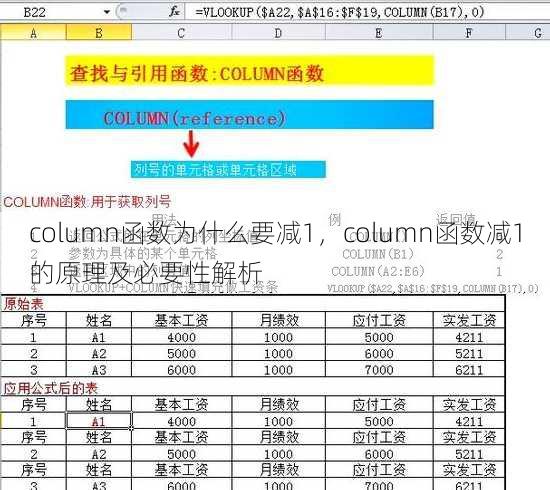
Task: Click the red label "应用公式后的表"
Action: point(51,388)
